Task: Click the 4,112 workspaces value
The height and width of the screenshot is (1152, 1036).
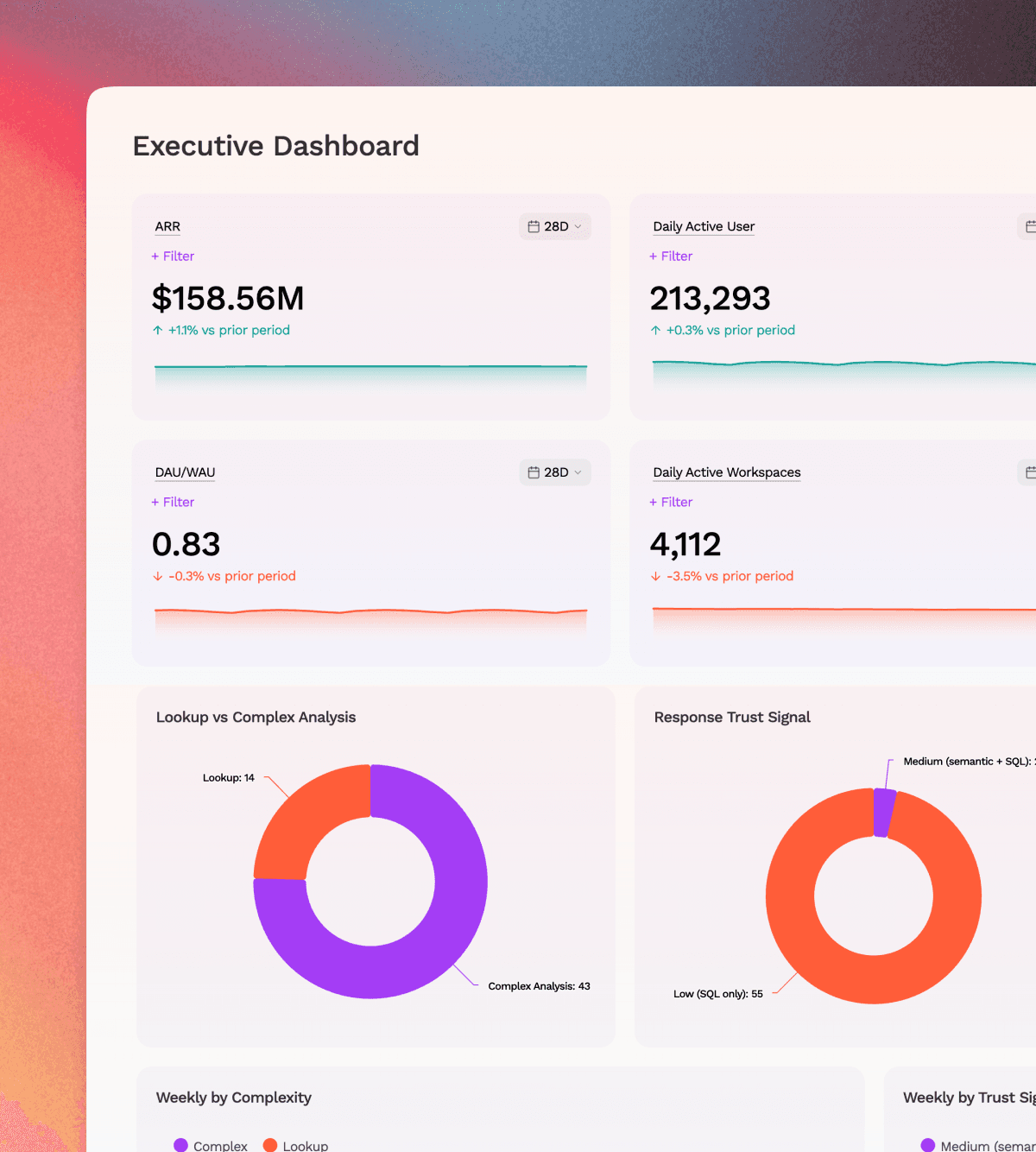Action: click(685, 545)
